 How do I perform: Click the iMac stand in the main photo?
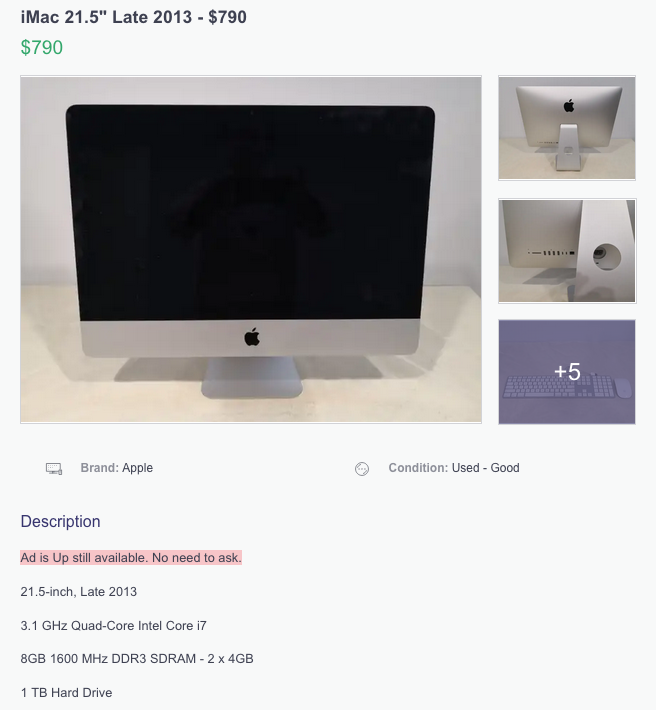click(x=252, y=377)
